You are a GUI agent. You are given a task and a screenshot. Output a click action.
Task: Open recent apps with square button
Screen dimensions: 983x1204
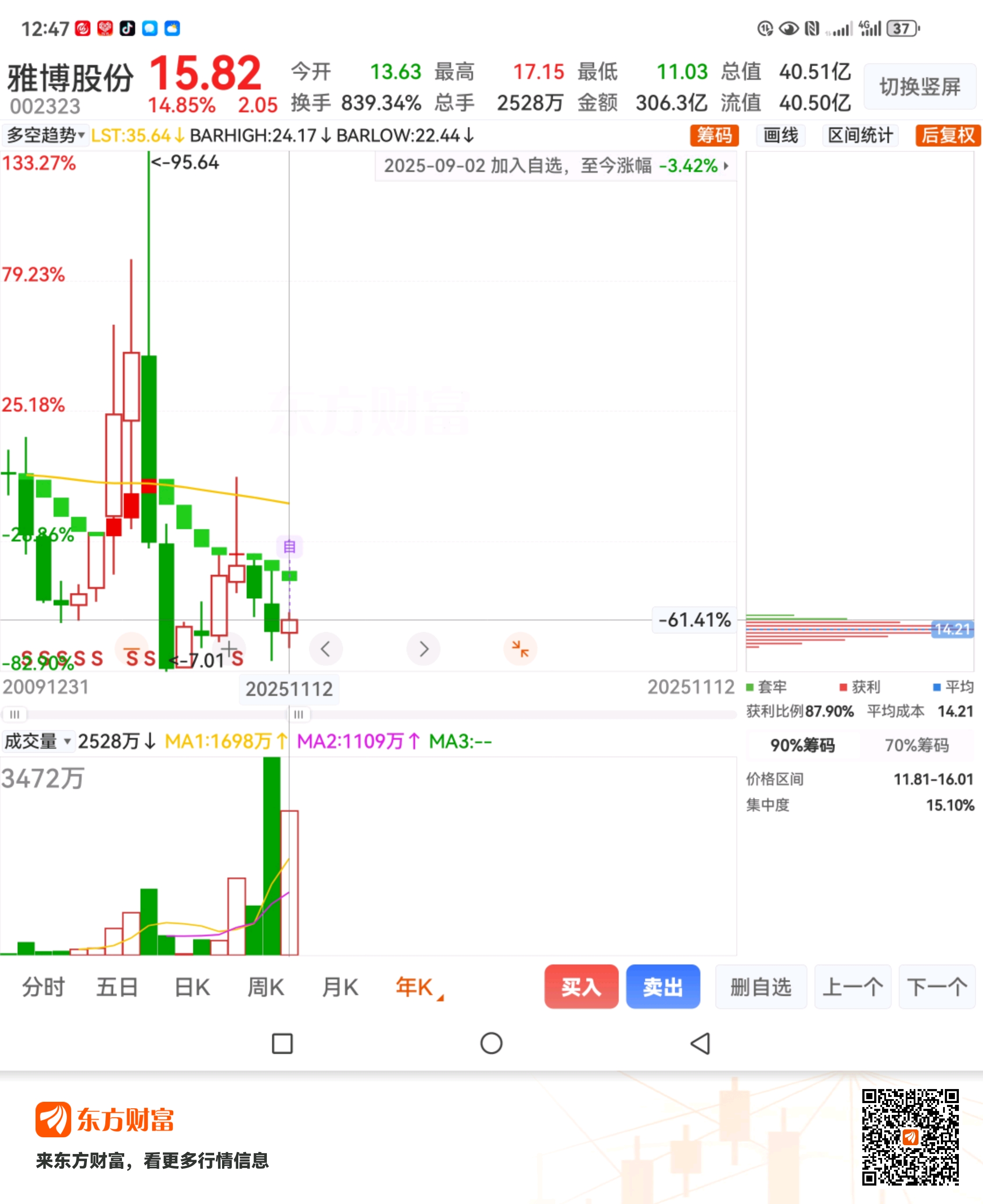pos(282,1043)
